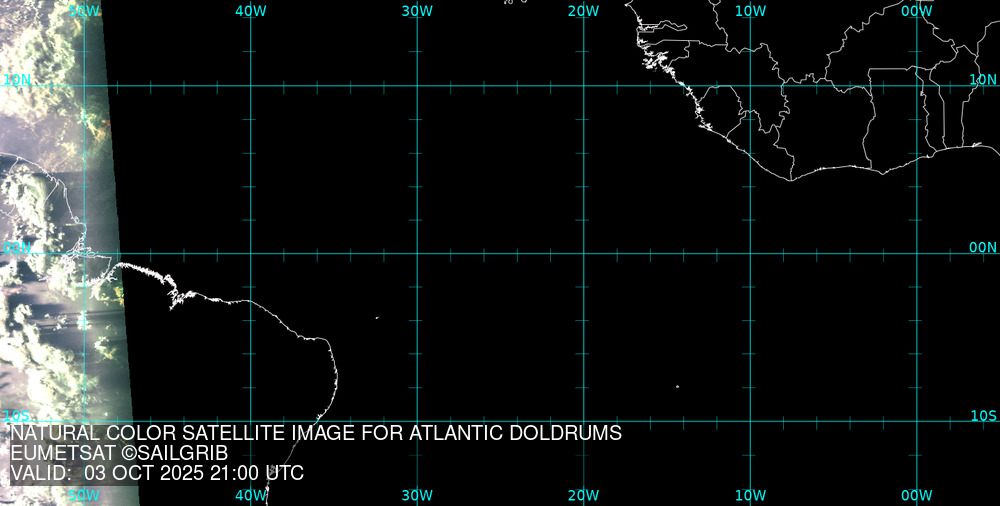
Task: Click the grid intersection of 40W and equator
Action: 250,253
